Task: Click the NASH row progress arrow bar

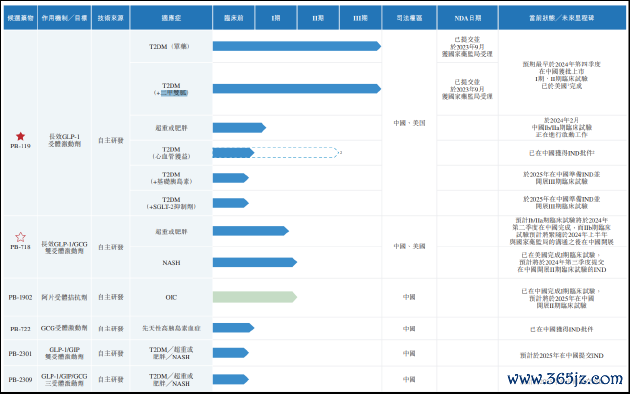Action: [x=255, y=262]
